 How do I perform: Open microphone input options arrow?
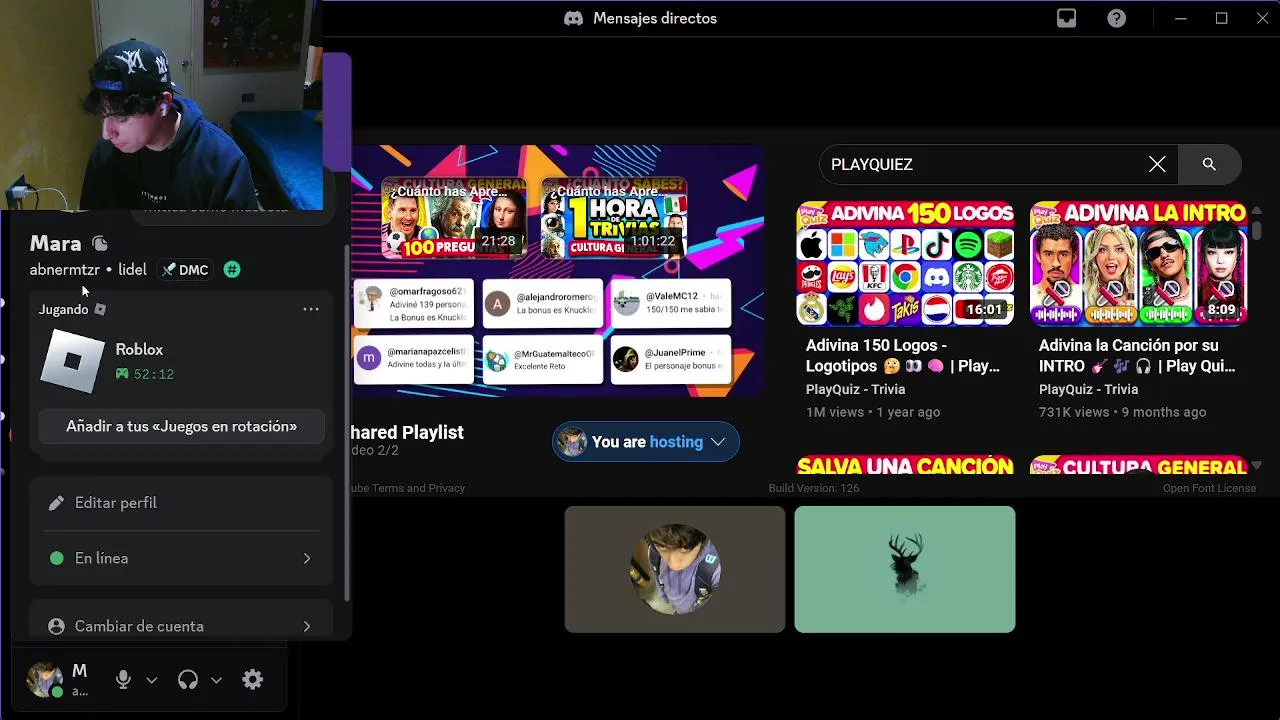pyautogui.click(x=152, y=680)
